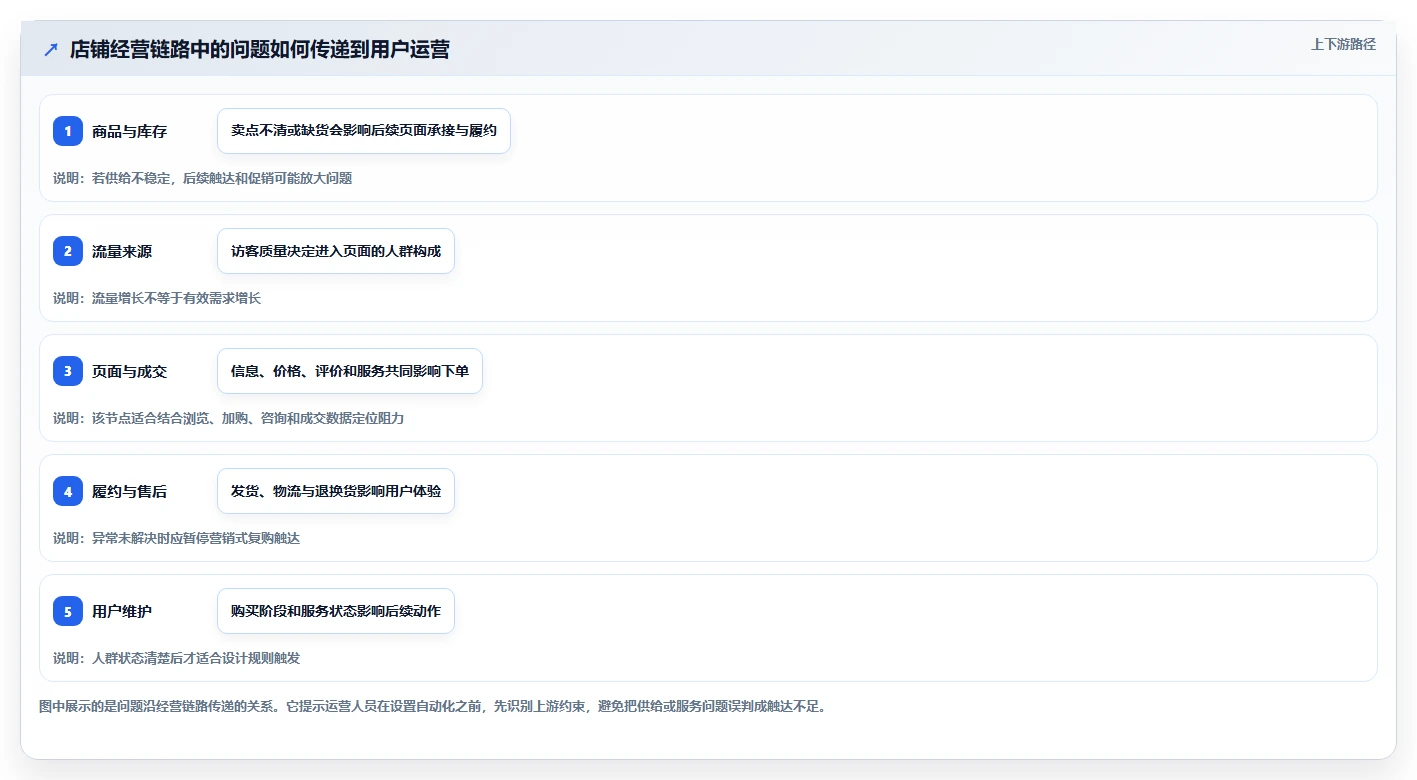Click the caption starting 图中展示的是问题沿经营链路传递的关系
1417x780 pixels.
click(x=433, y=706)
